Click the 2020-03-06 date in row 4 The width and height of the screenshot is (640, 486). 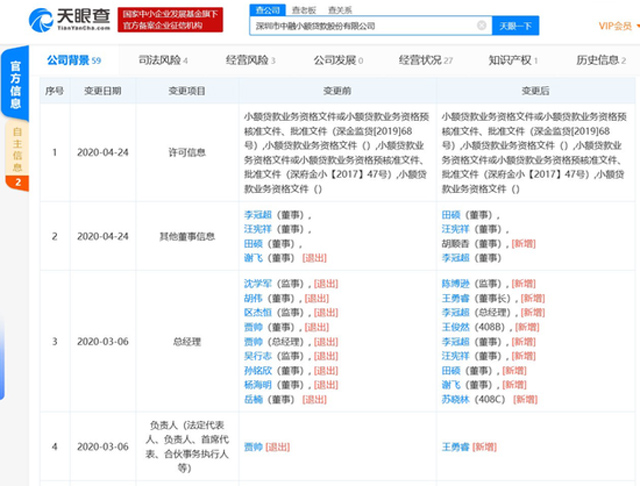(102, 447)
